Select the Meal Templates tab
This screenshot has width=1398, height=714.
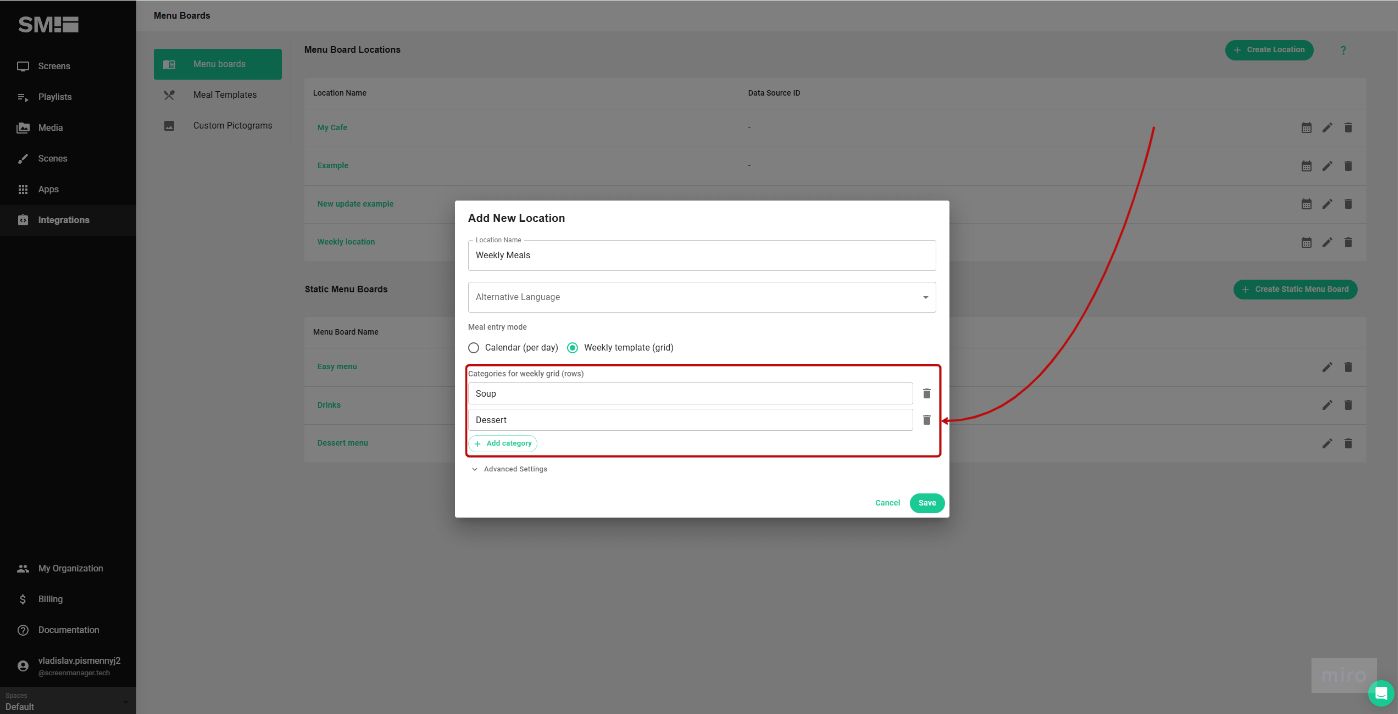tap(218, 95)
